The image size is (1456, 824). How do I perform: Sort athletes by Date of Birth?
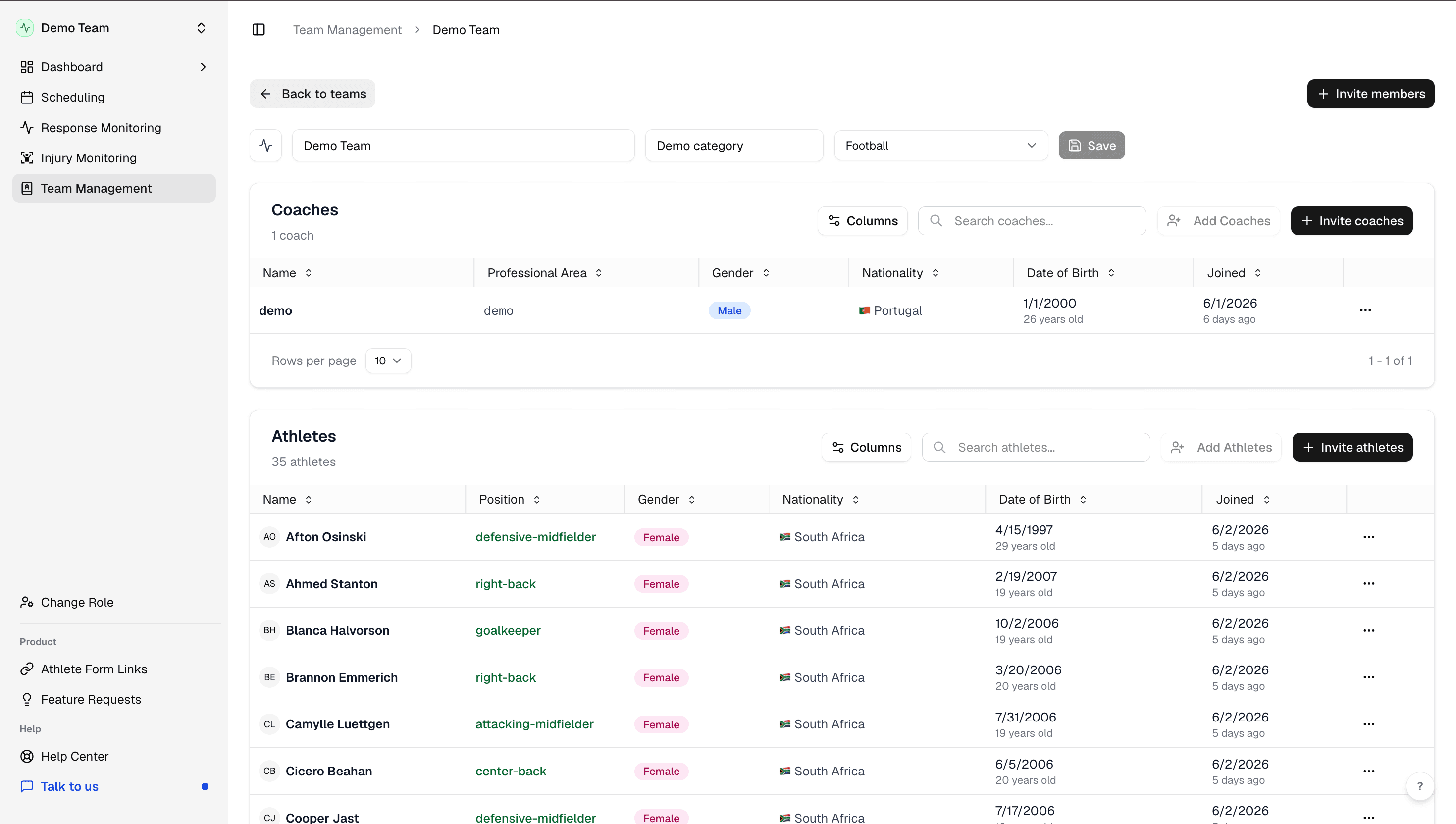[1043, 499]
